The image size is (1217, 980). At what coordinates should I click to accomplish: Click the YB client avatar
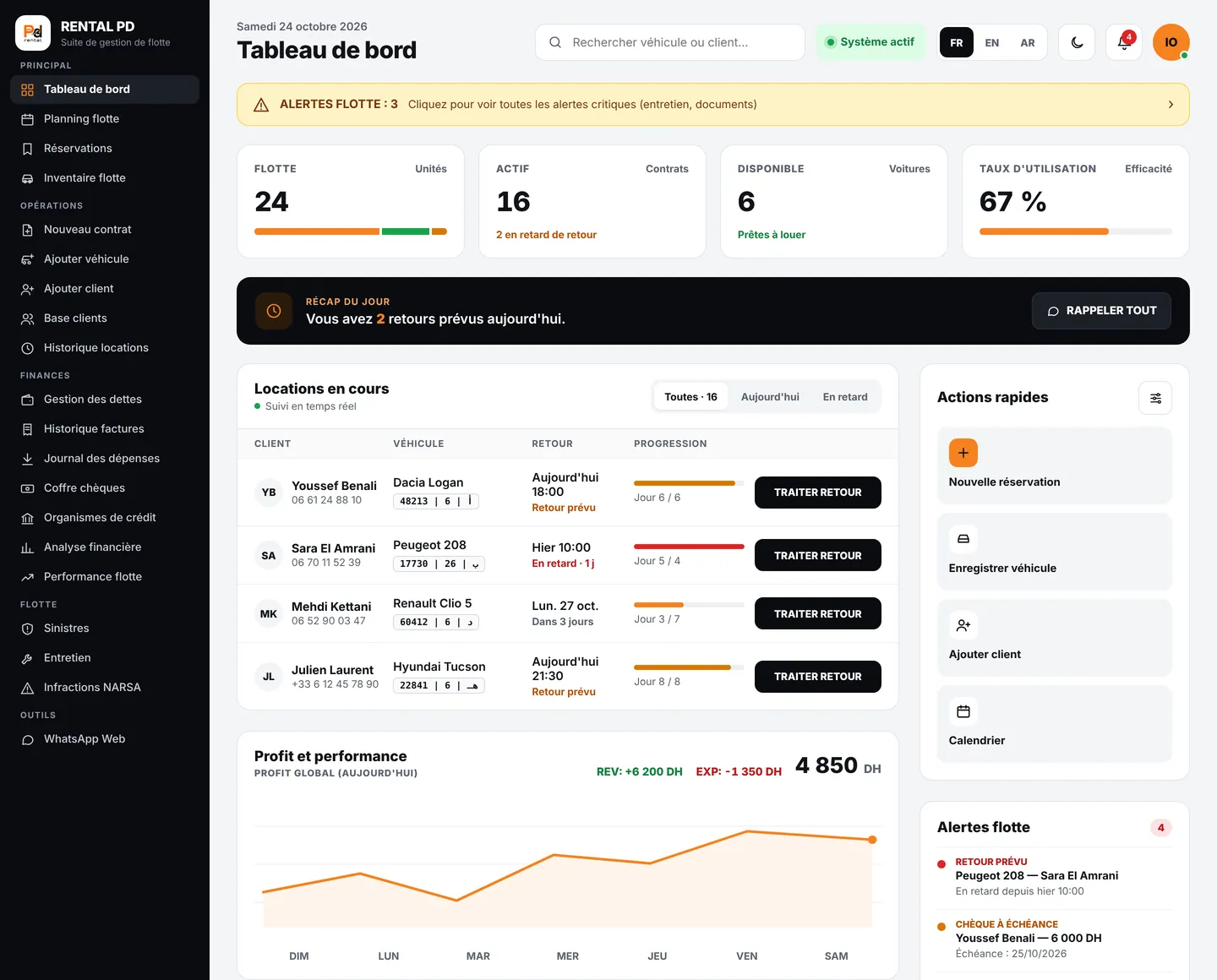pos(269,493)
